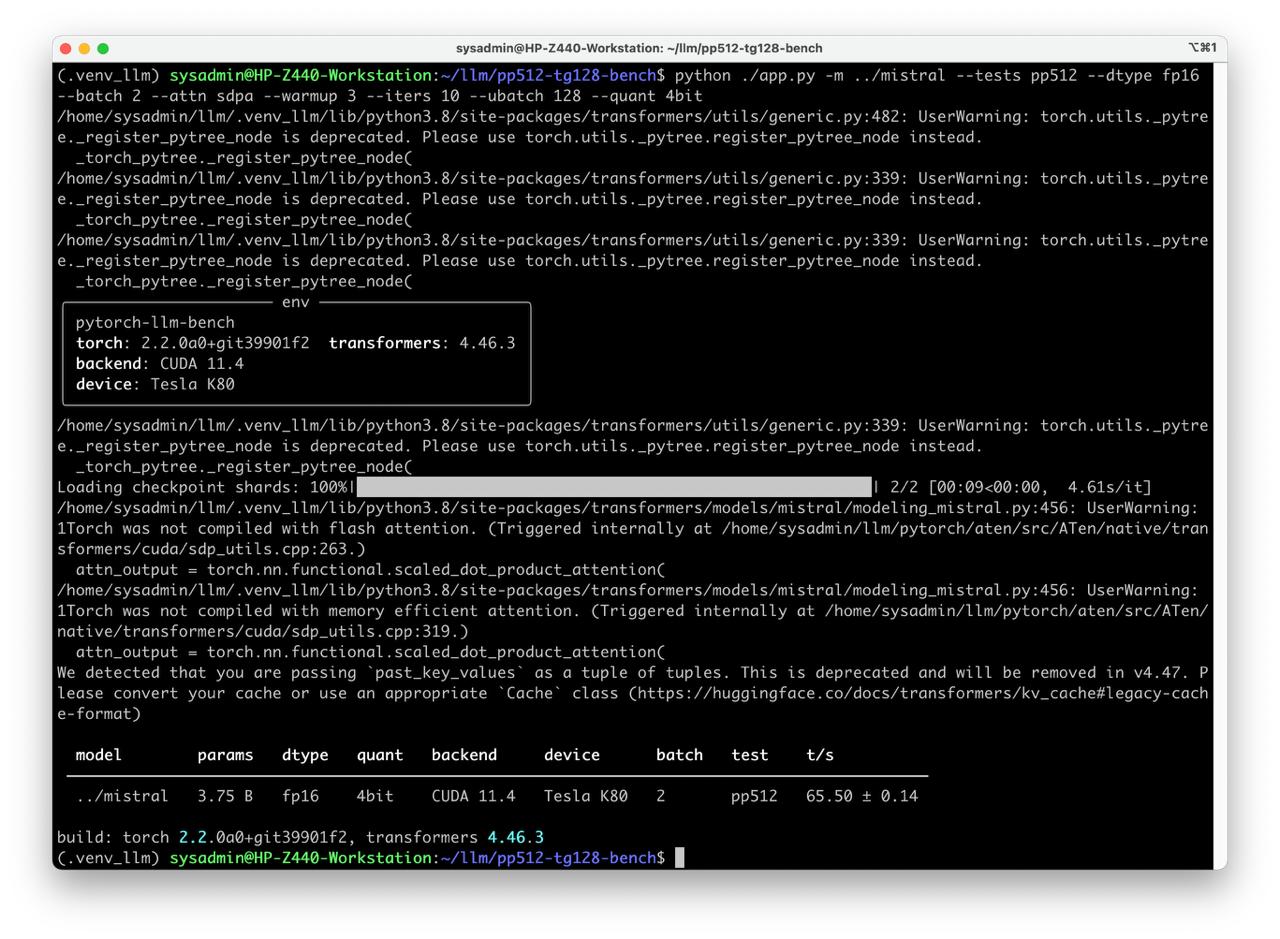Click the cursor at the bottom prompt
Screen dimensions: 1280x939
pyautogui.click(x=680, y=858)
